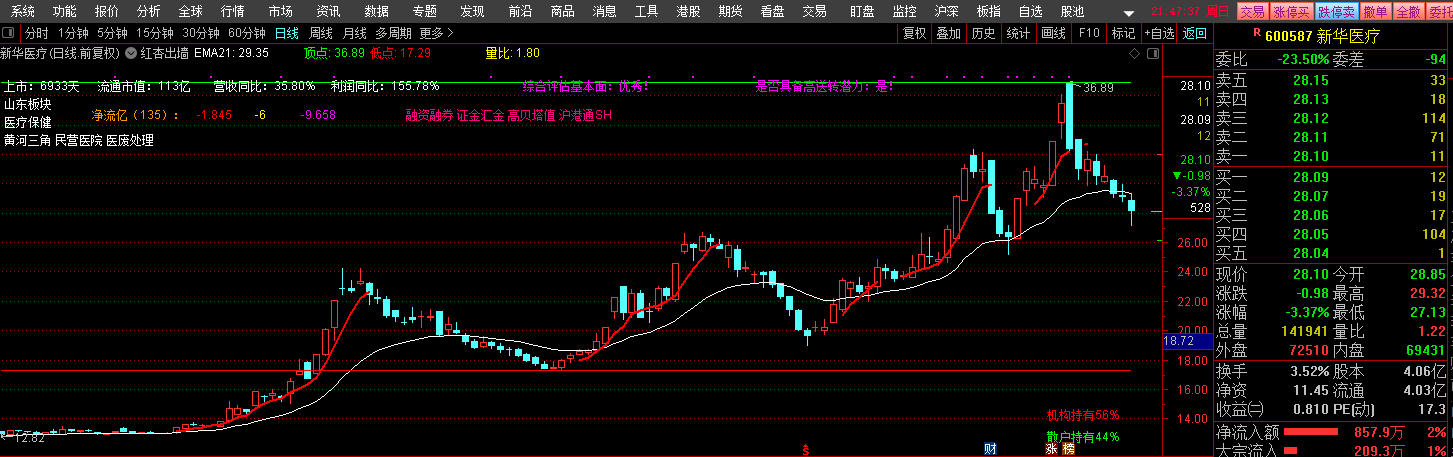Viewport: 1453px width, 457px height.
Task: Open the 分析 menu
Action: [148, 12]
